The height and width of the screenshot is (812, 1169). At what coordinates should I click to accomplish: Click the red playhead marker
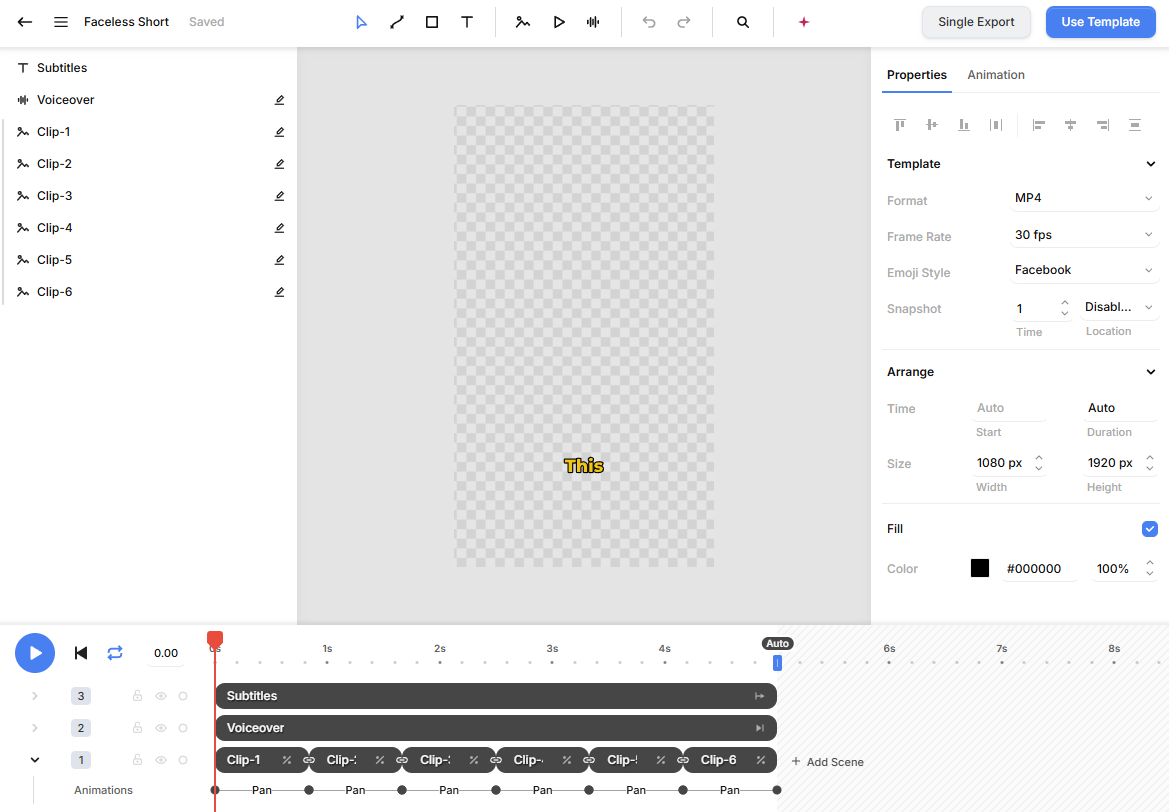click(x=215, y=639)
